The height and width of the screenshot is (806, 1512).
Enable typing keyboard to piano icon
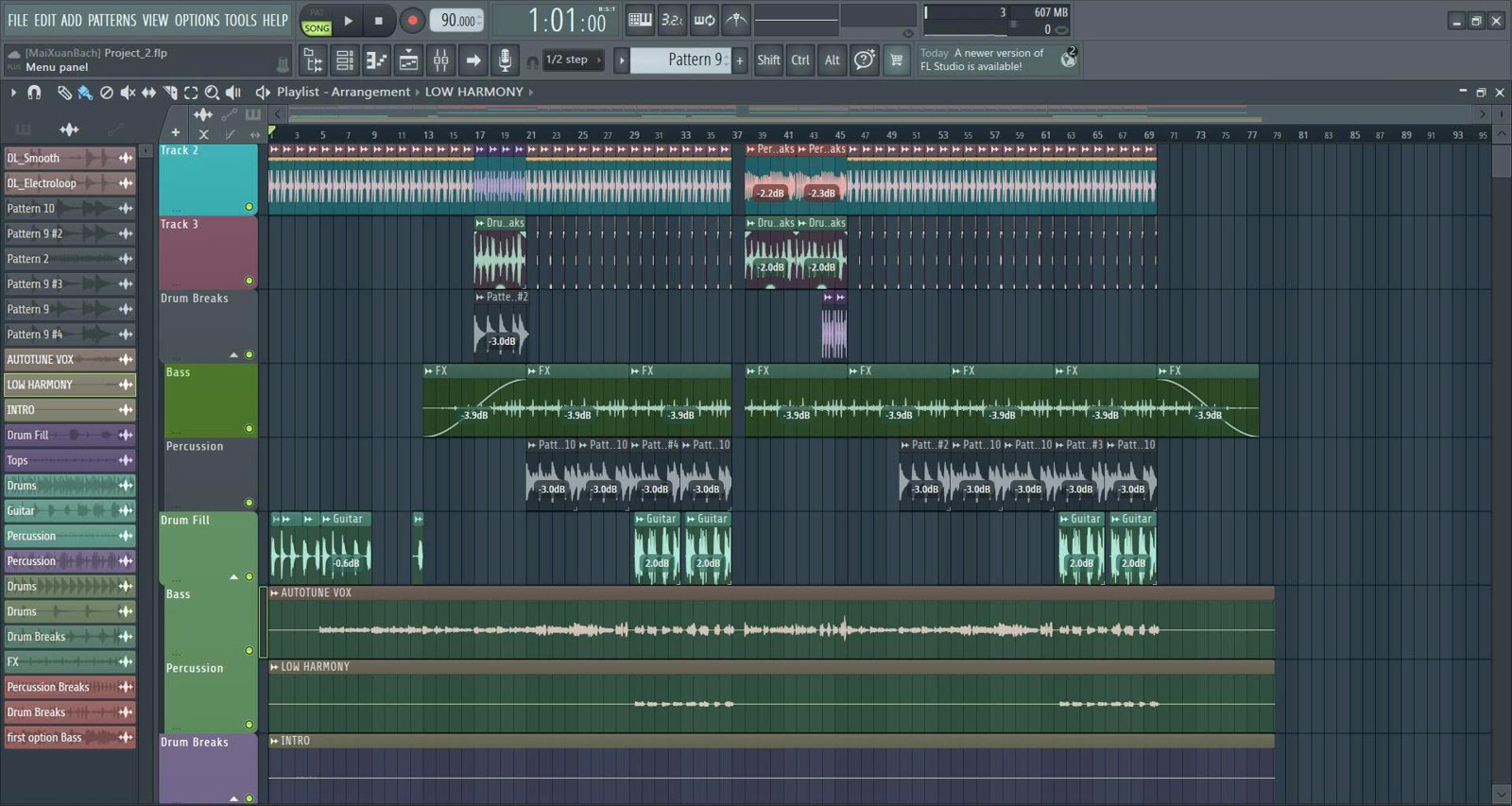pos(640,20)
